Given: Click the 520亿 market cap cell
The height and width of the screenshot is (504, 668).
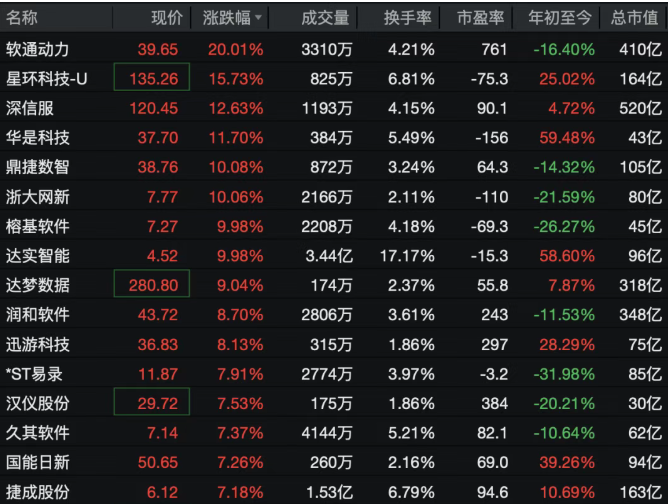Looking at the screenshot, I should coord(641,109).
